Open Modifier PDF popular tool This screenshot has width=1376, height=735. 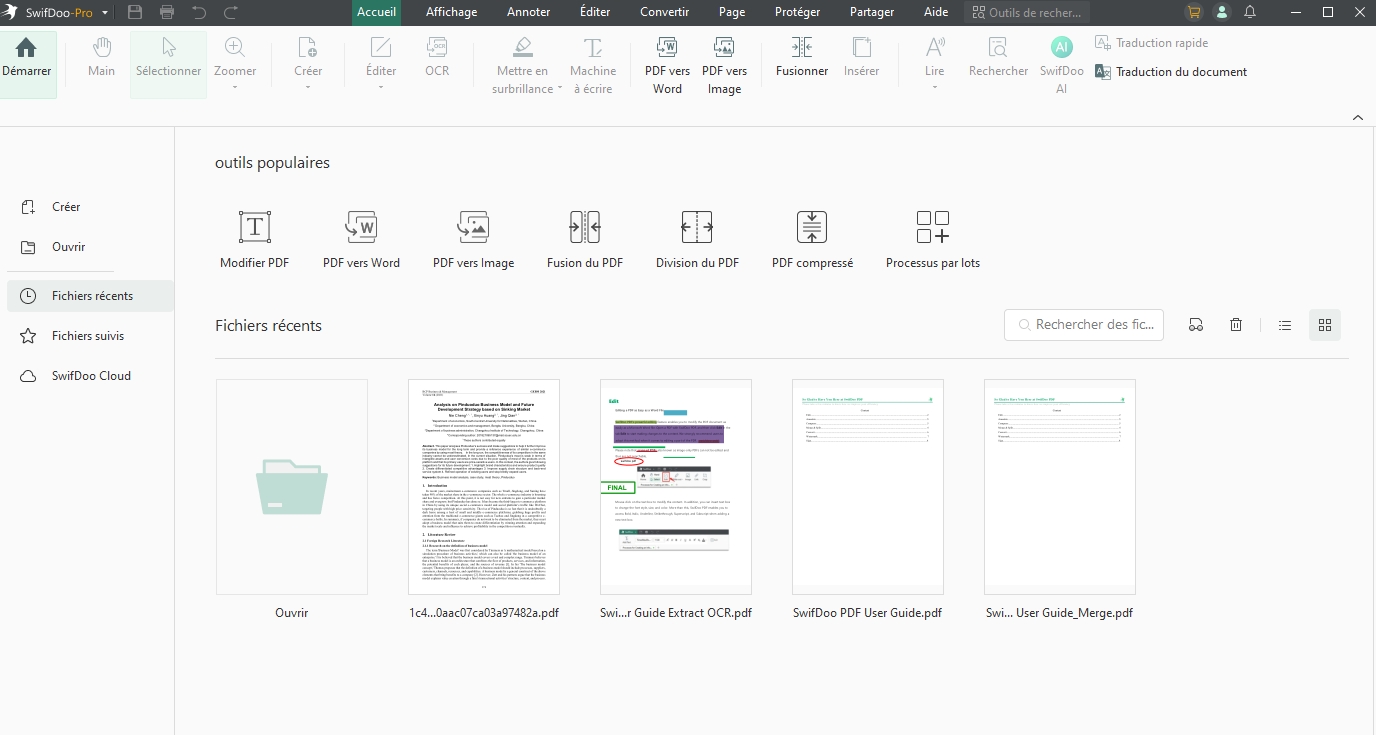[x=255, y=240]
